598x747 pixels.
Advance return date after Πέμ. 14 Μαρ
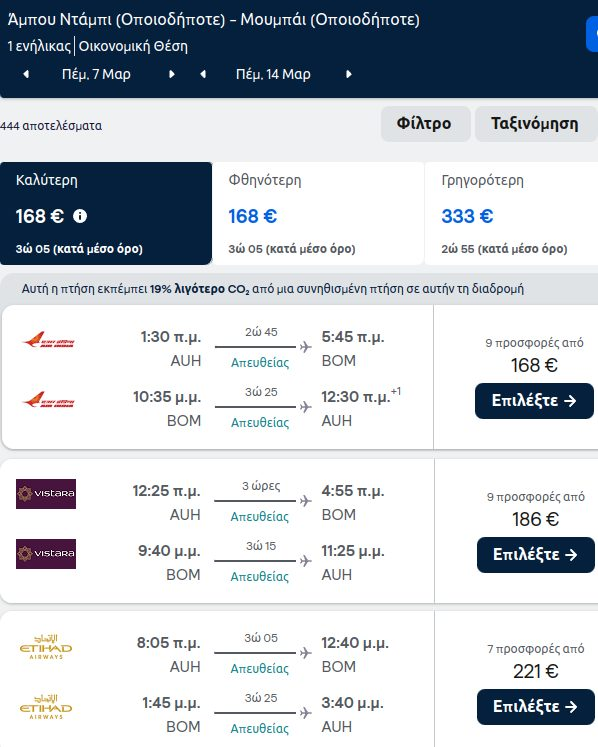[x=349, y=74]
